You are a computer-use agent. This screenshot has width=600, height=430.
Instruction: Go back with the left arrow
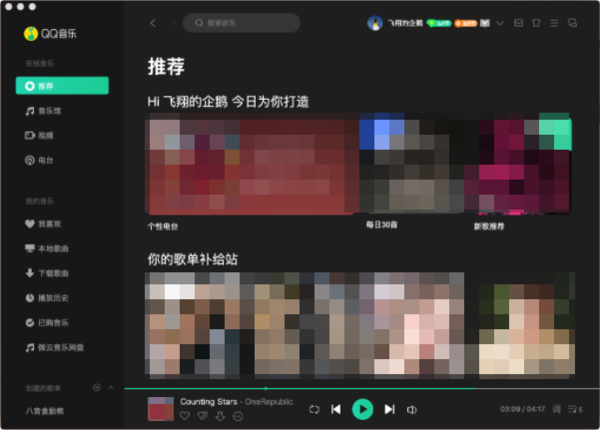[x=153, y=23]
